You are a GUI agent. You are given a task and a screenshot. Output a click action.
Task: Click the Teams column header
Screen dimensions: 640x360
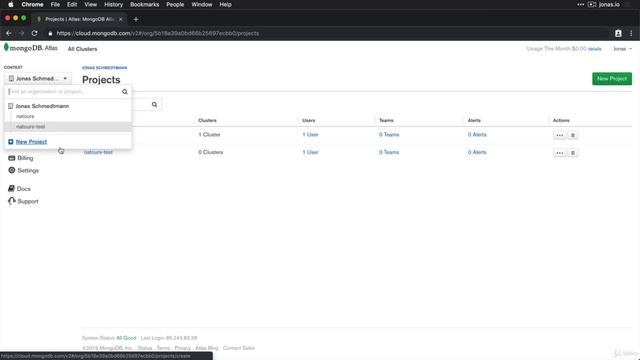pos(386,120)
